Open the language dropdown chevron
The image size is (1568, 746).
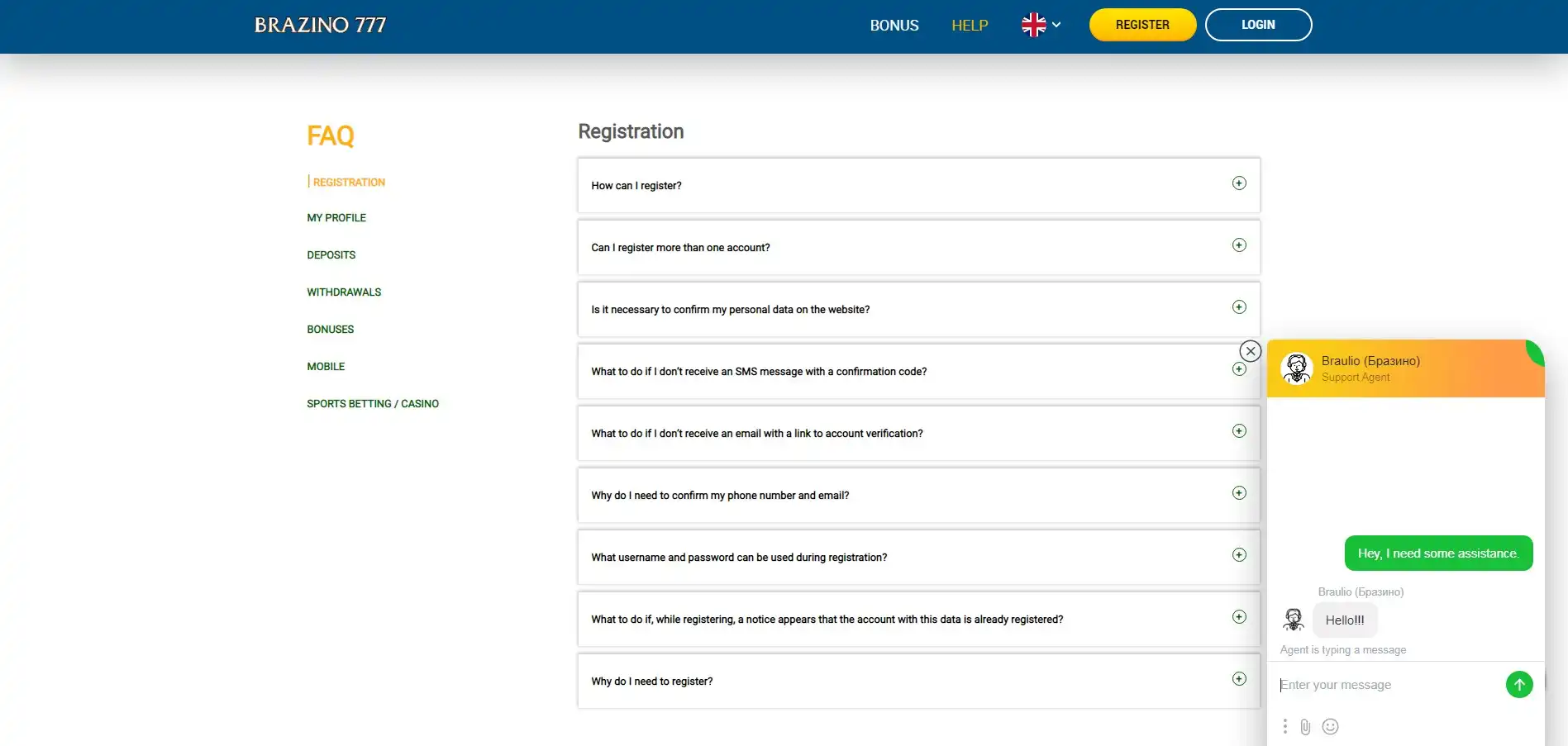click(x=1056, y=25)
